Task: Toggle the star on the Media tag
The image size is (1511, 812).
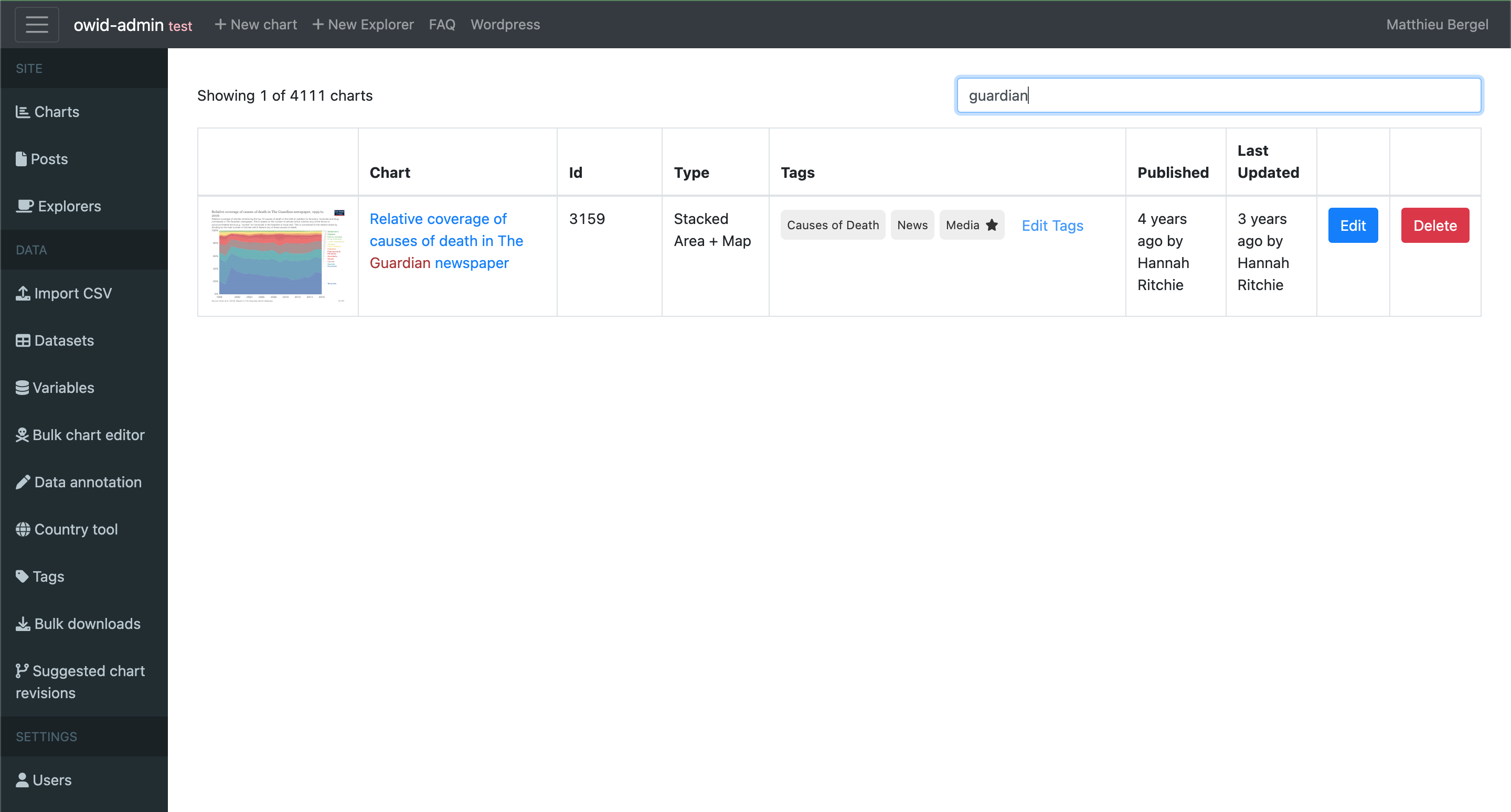Action: (992, 225)
